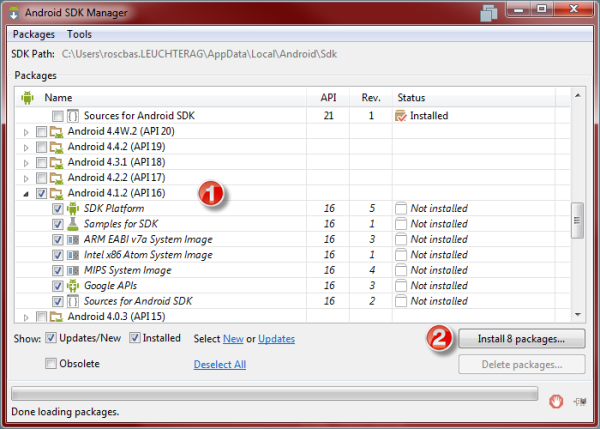Click the Deselect All link
The image size is (600, 429).
(x=220, y=364)
